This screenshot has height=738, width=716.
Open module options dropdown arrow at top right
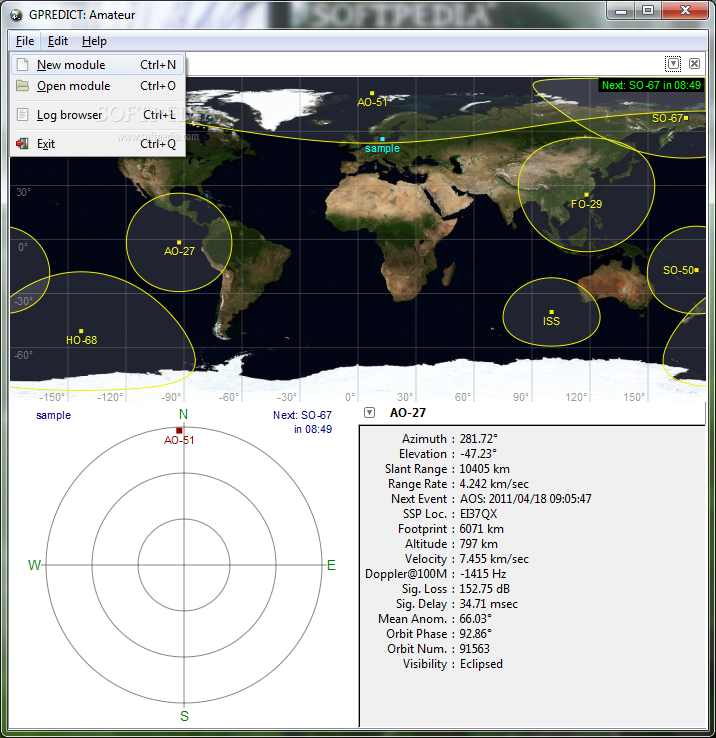(673, 64)
